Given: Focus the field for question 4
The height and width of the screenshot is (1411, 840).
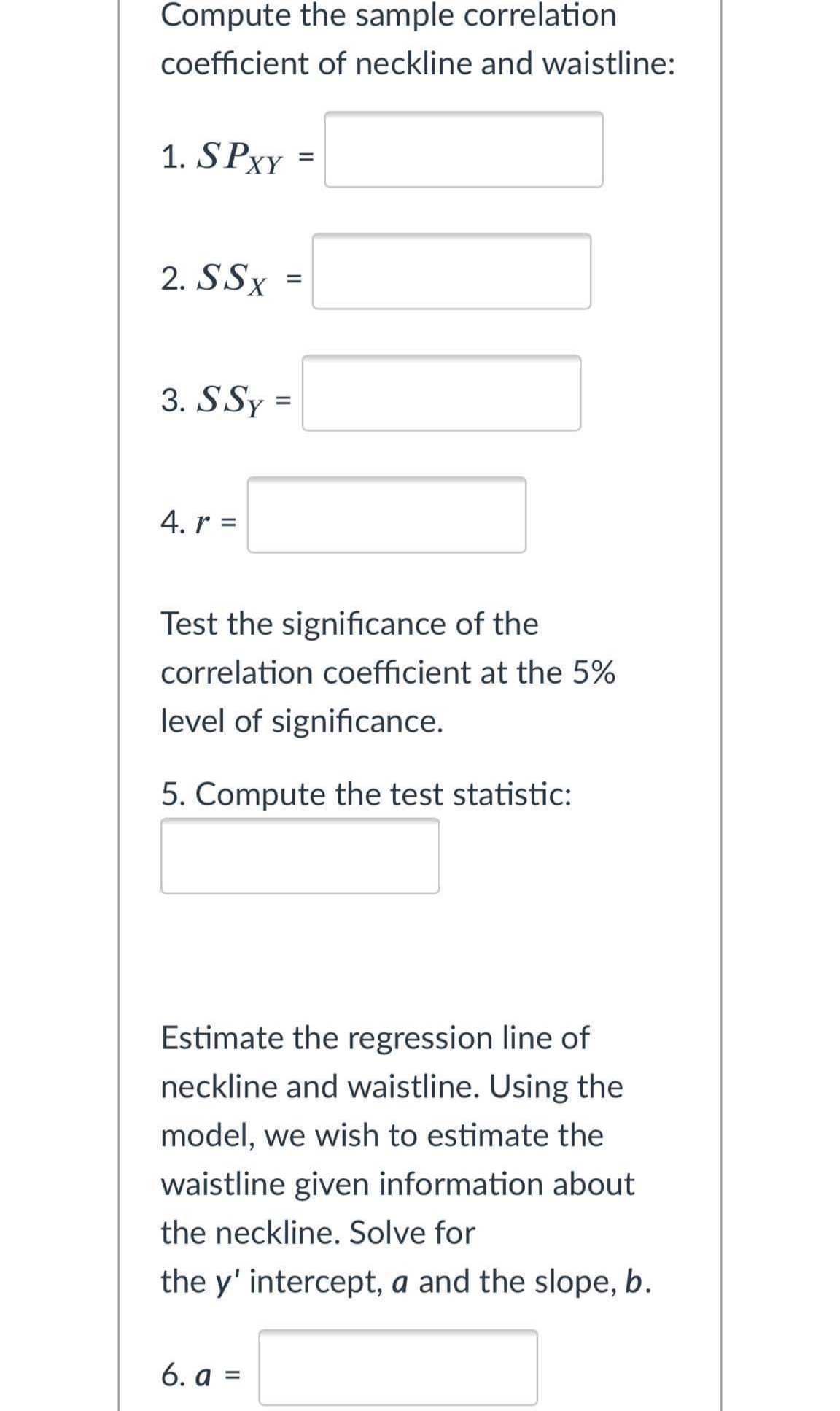Looking at the screenshot, I should pos(386,516).
